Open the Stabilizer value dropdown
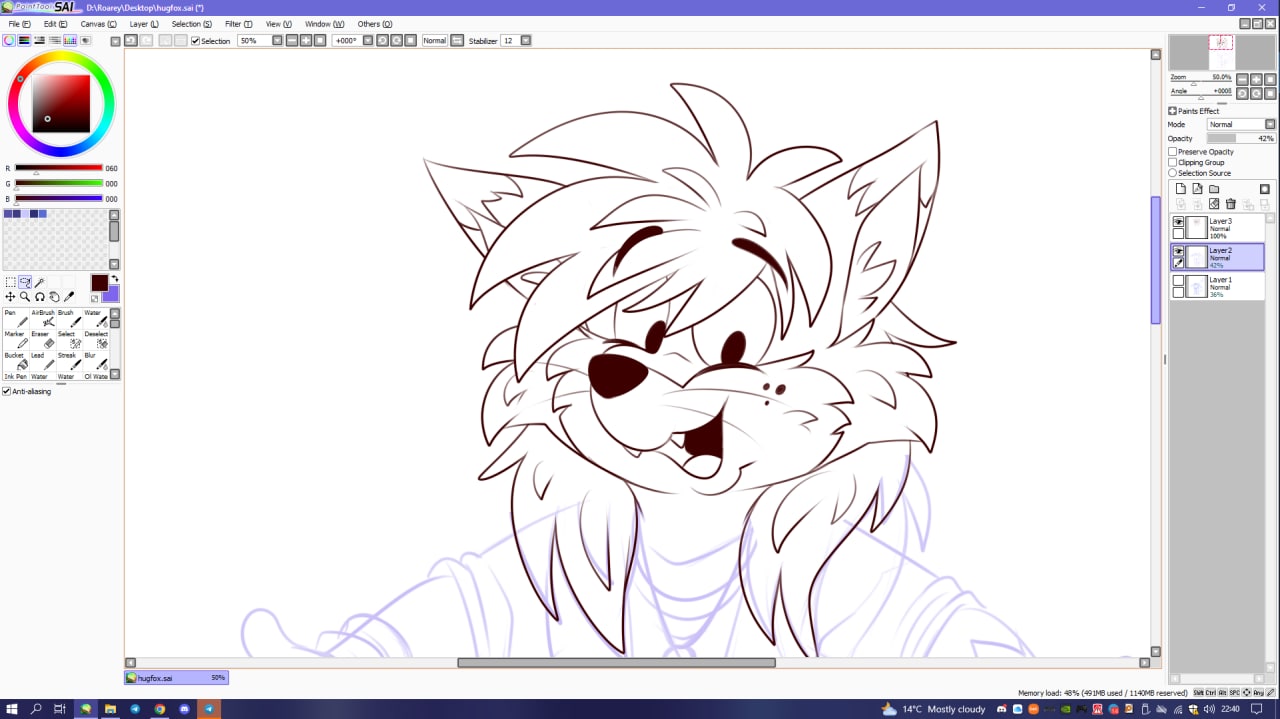1280x719 pixels. click(x=526, y=40)
